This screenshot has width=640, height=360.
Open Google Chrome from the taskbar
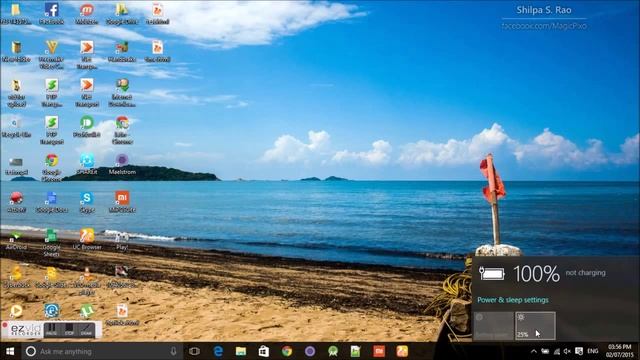tap(287, 351)
